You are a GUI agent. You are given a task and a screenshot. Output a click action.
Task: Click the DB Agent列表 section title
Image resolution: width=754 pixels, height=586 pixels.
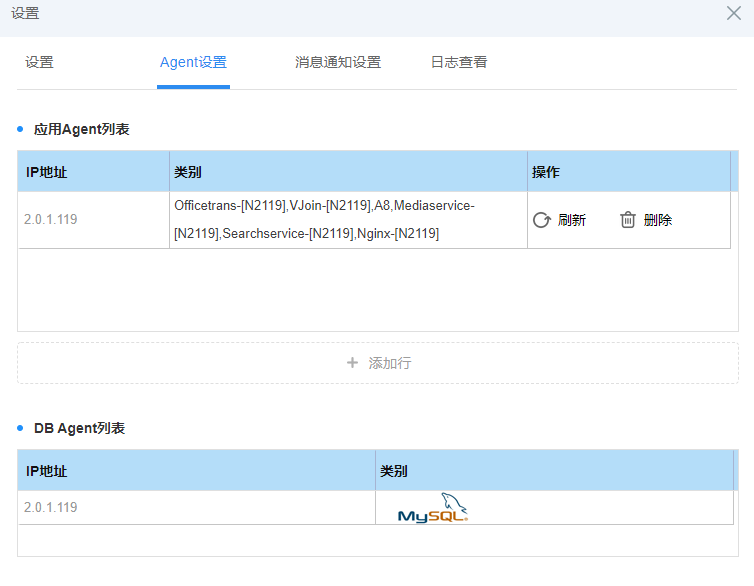(79, 428)
